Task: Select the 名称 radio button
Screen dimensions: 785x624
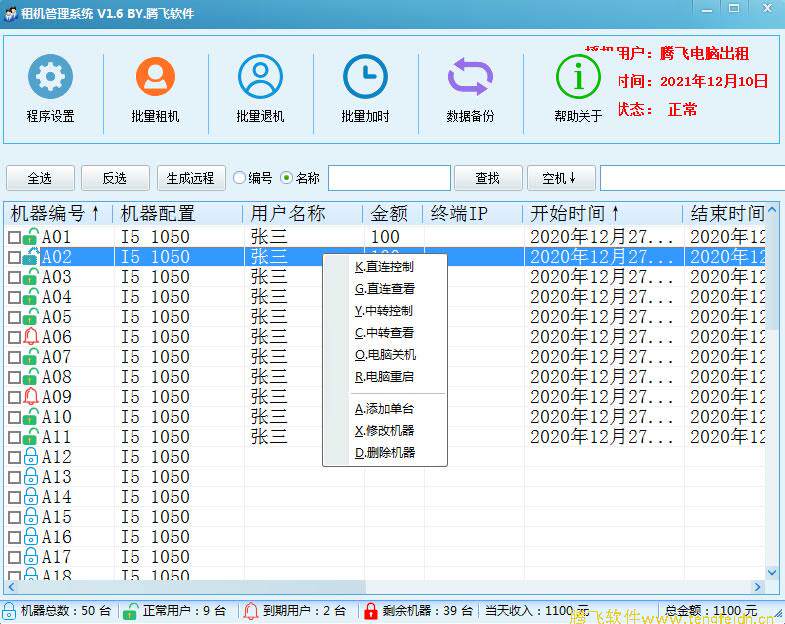Action: pyautogui.click(x=286, y=178)
